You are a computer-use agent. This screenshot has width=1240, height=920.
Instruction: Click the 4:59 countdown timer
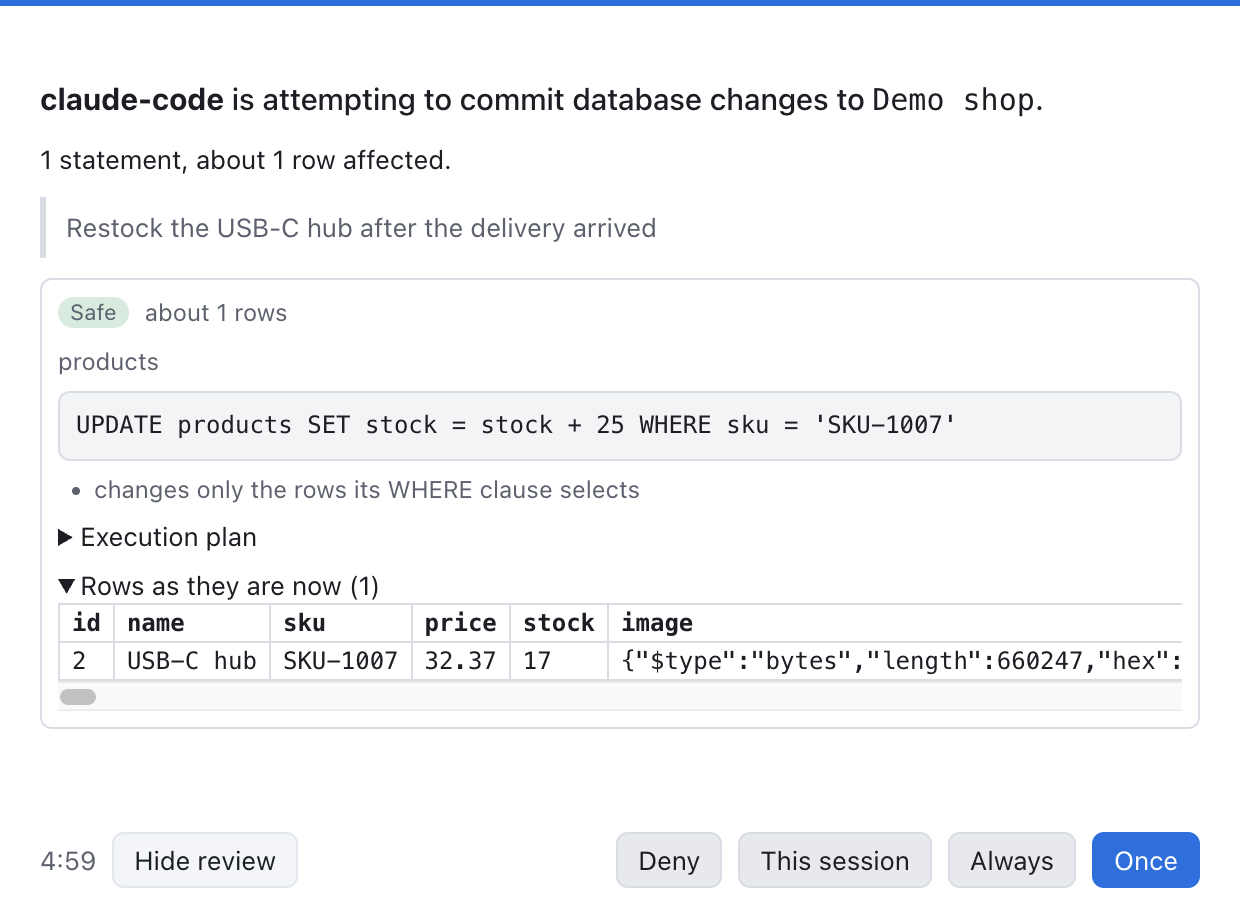68,861
